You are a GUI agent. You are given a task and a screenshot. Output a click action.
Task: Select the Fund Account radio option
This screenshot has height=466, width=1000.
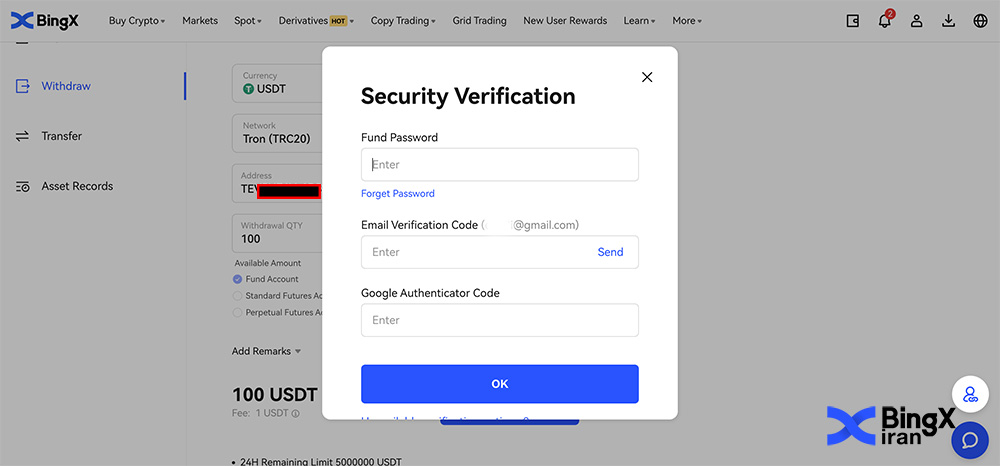(x=238, y=279)
